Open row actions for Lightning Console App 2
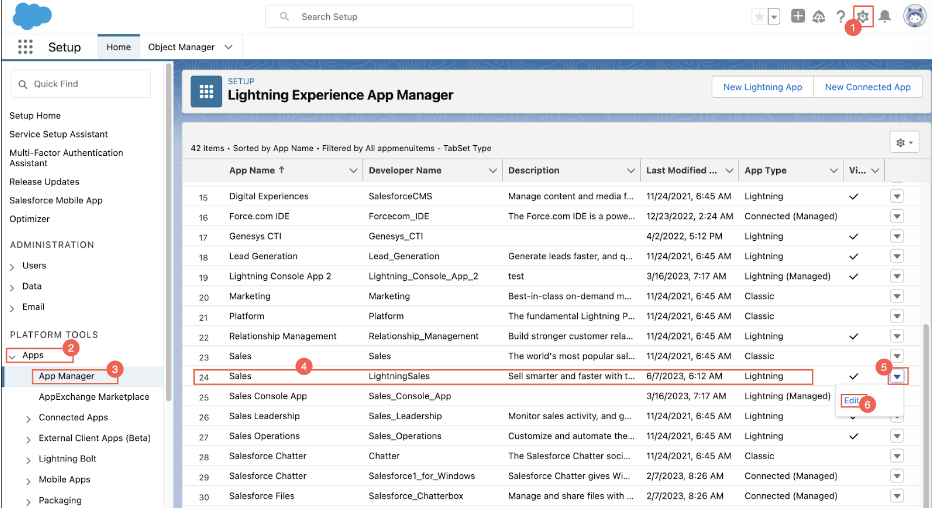The height and width of the screenshot is (508, 932). point(897,276)
